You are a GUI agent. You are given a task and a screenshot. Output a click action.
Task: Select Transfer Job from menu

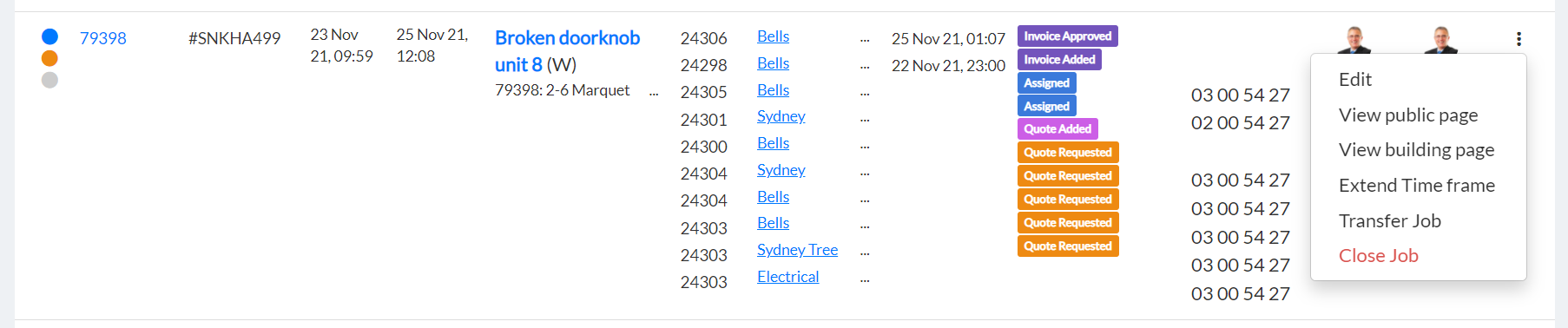(1390, 220)
